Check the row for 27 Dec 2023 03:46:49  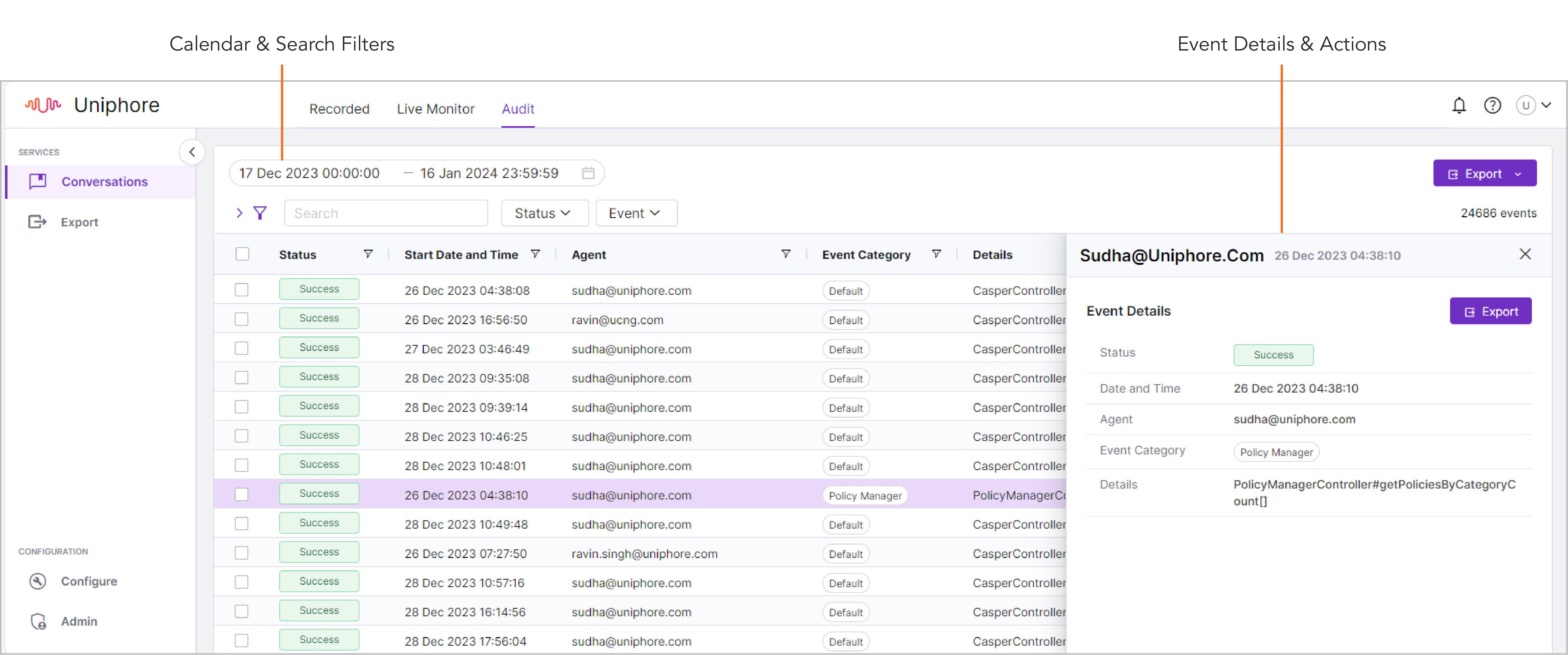[x=242, y=348]
